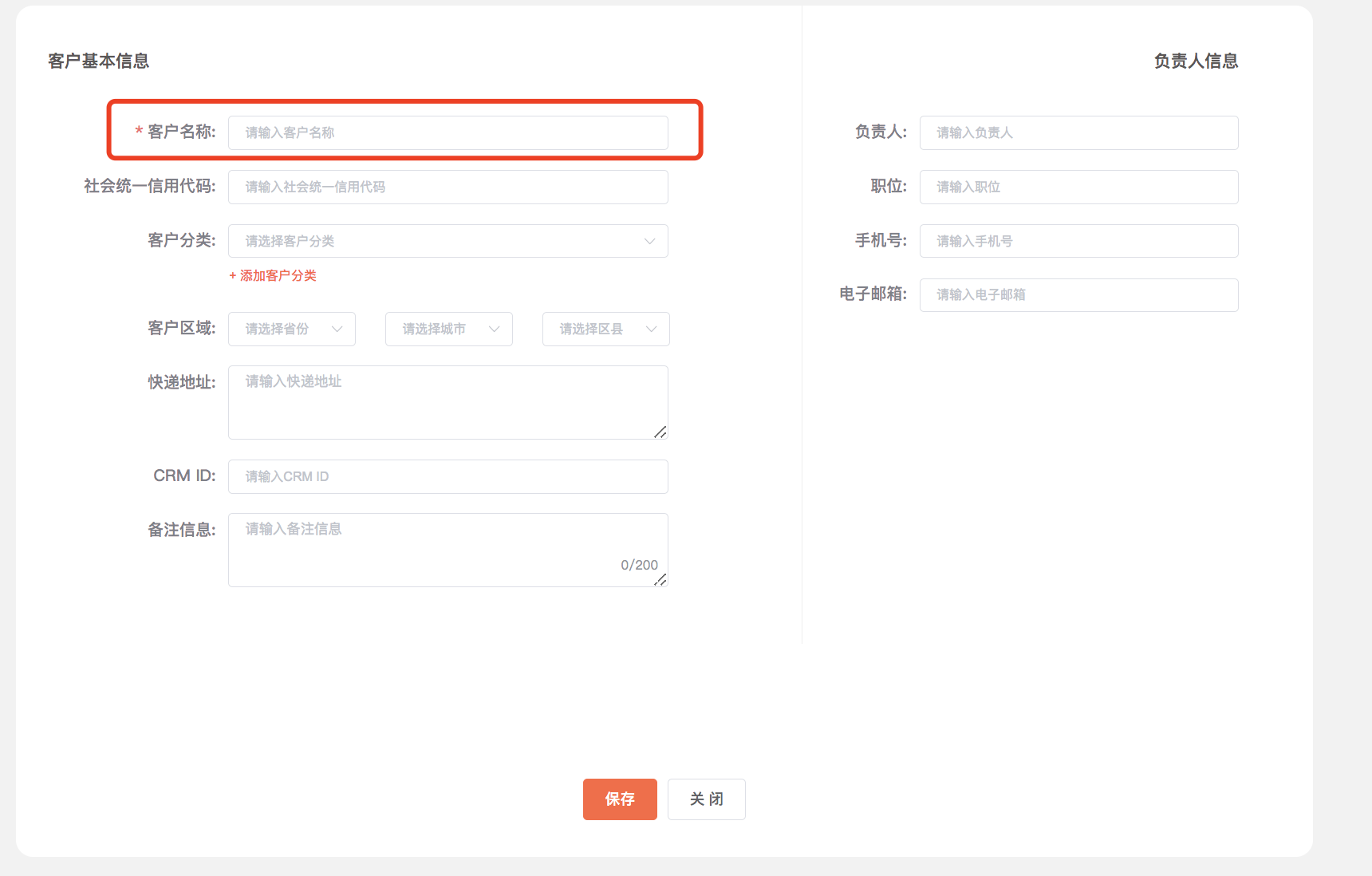The image size is (1372, 876).
Task: Grab the 快递地址 textarea resize handle
Action: pos(660,432)
